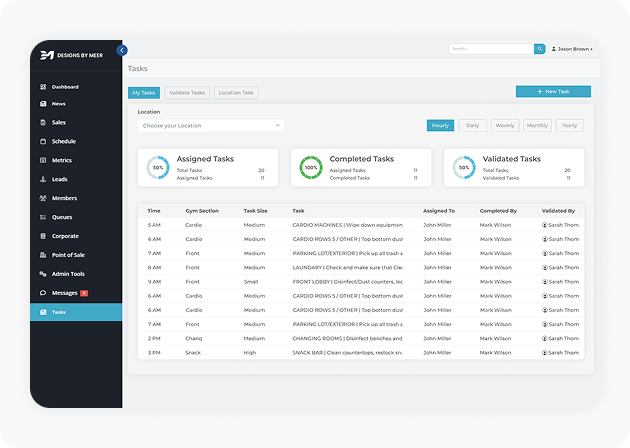Click the Small task size cell
Viewport: 630px width, 448px height.
click(x=251, y=282)
